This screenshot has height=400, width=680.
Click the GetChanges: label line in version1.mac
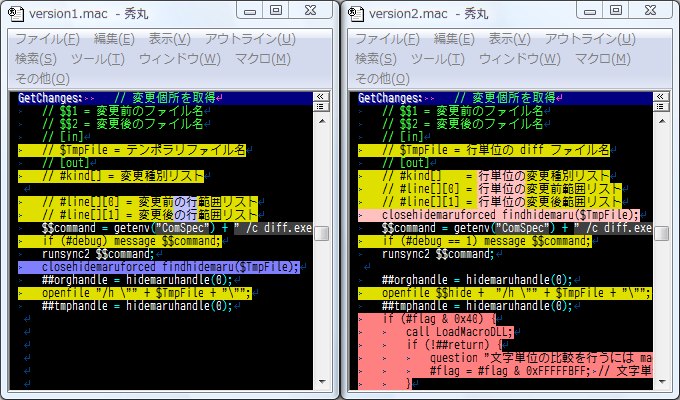(165, 98)
